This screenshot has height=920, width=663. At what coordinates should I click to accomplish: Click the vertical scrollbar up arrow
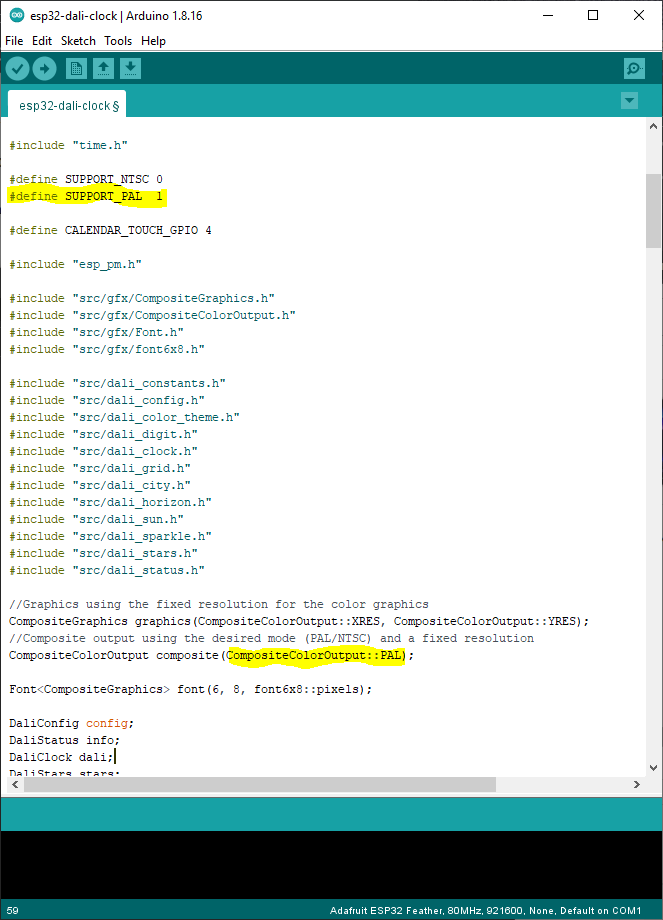click(x=654, y=126)
